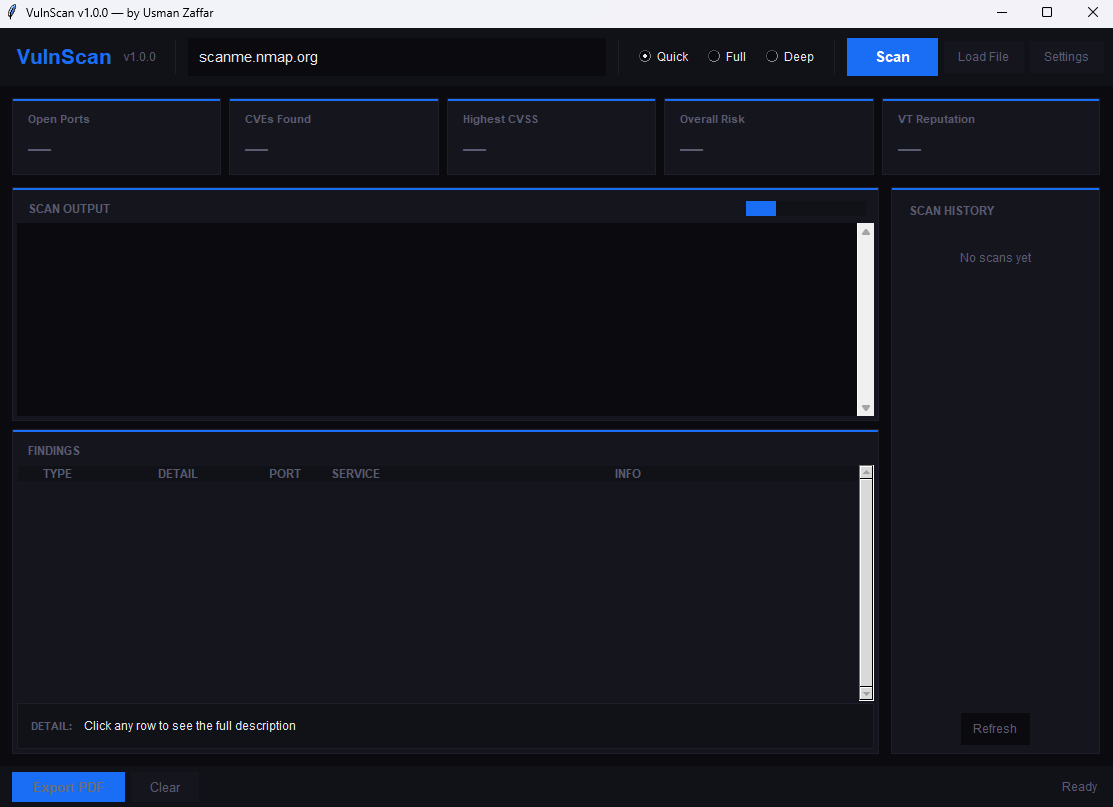Image resolution: width=1113 pixels, height=807 pixels.
Task: Click the 'No scans yet' message
Action: point(995,258)
